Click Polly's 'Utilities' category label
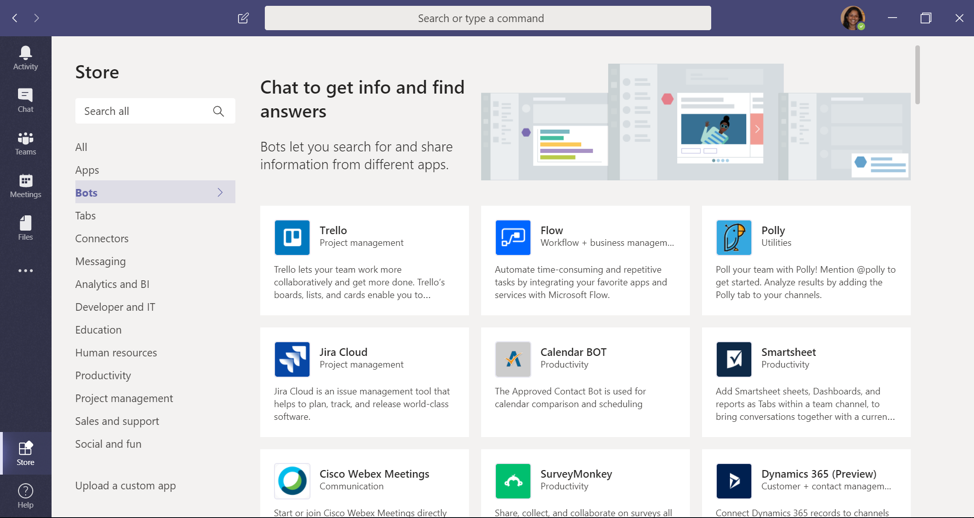Viewport: 974px width, 518px height. pos(776,243)
